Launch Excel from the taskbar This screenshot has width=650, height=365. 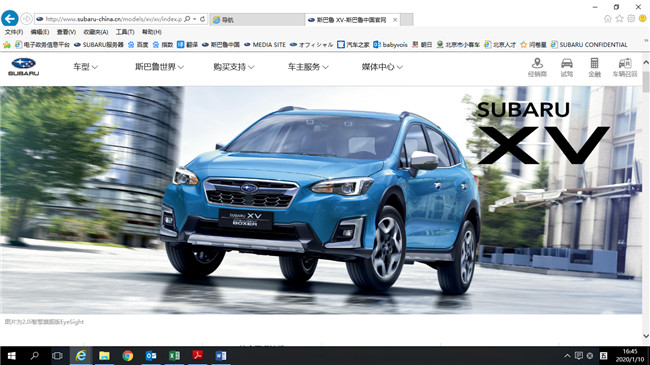pos(175,355)
